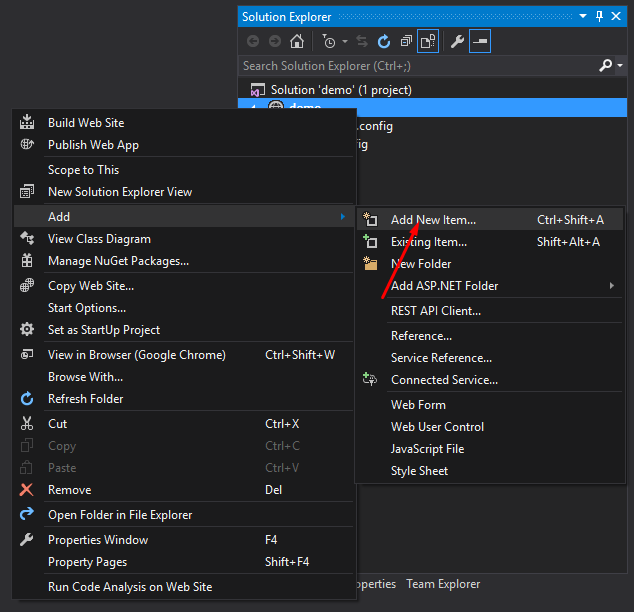The image size is (634, 612).
Task: Click the Auto Hide pin icon
Action: point(599,16)
